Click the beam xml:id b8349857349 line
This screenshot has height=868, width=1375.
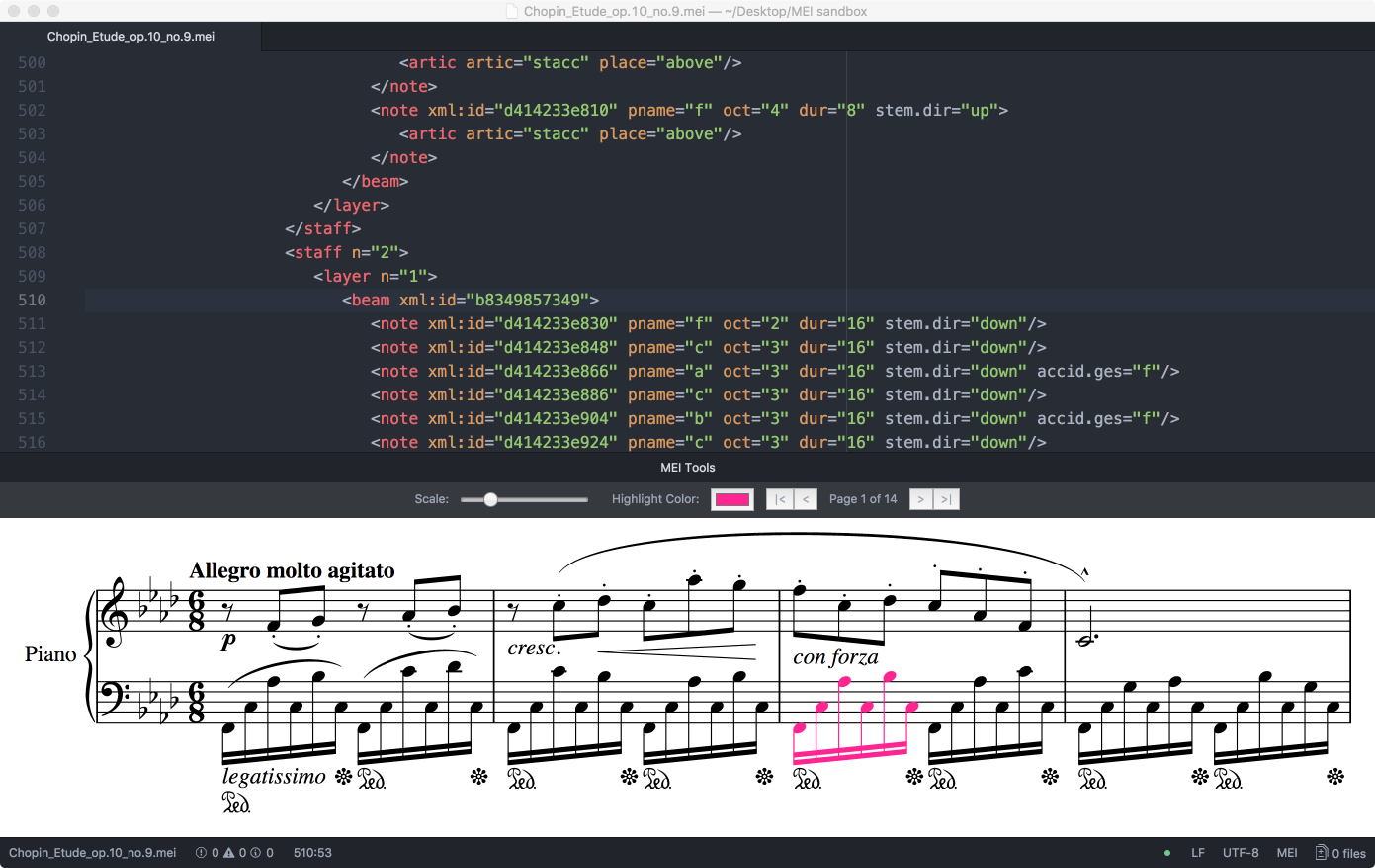pos(471,300)
